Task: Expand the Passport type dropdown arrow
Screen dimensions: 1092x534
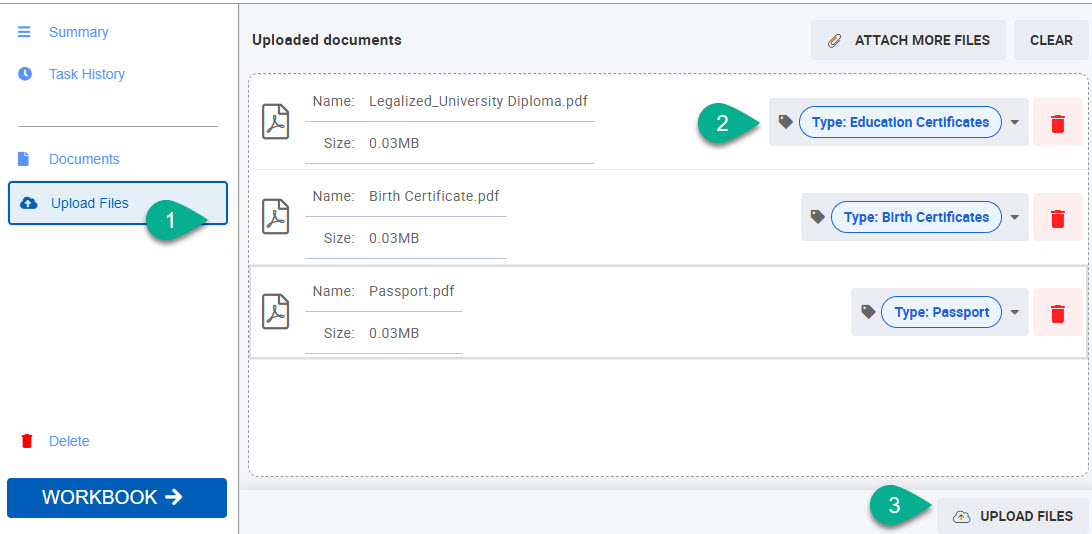Action: pos(1015,312)
